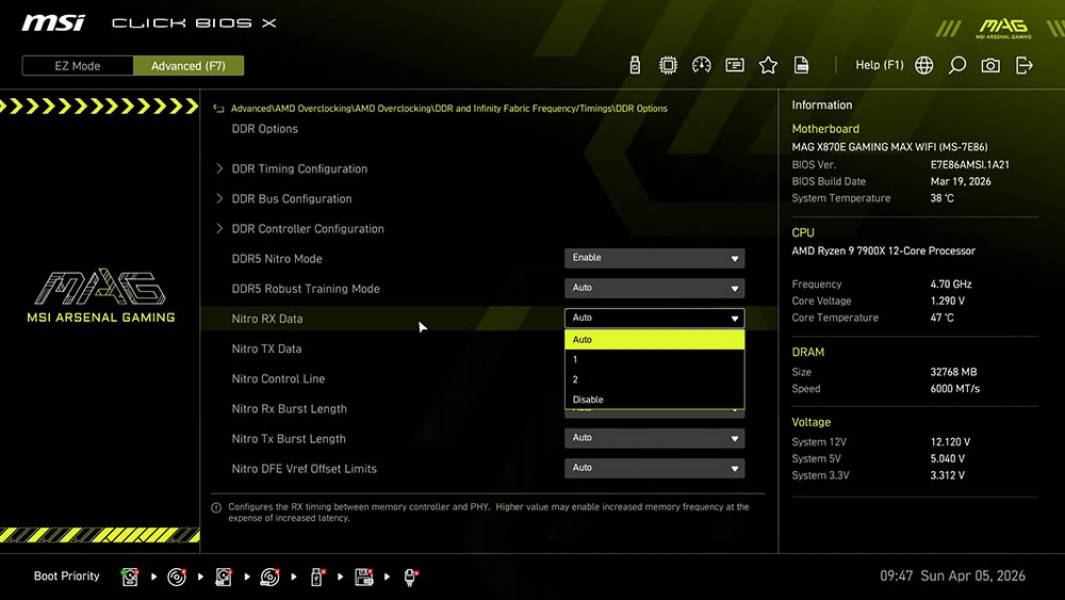This screenshot has height=600, width=1065.
Task: Open the hardware monitor gauge icon
Action: [701, 64]
